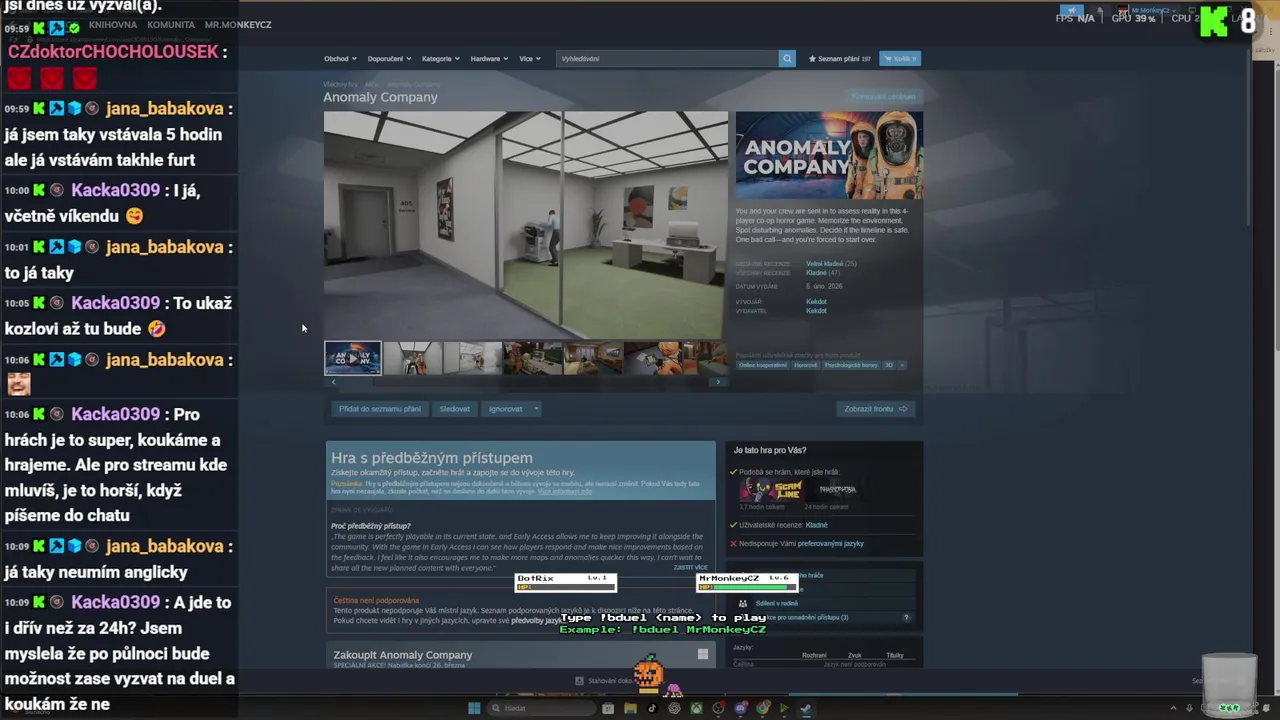Open the Steam taskbar icon
This screenshot has width=1280, height=720.
coord(806,708)
